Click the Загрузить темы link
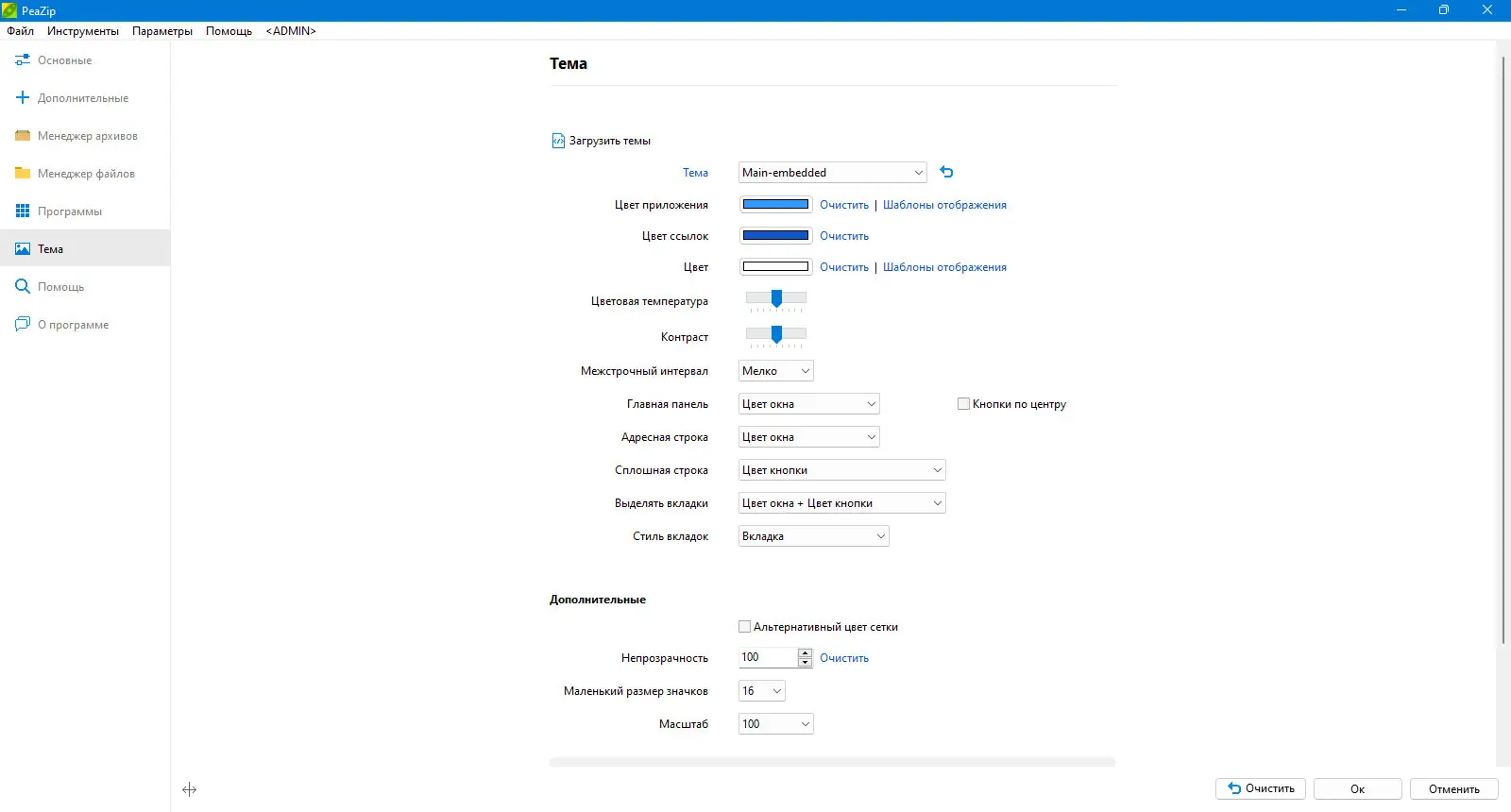 click(609, 141)
